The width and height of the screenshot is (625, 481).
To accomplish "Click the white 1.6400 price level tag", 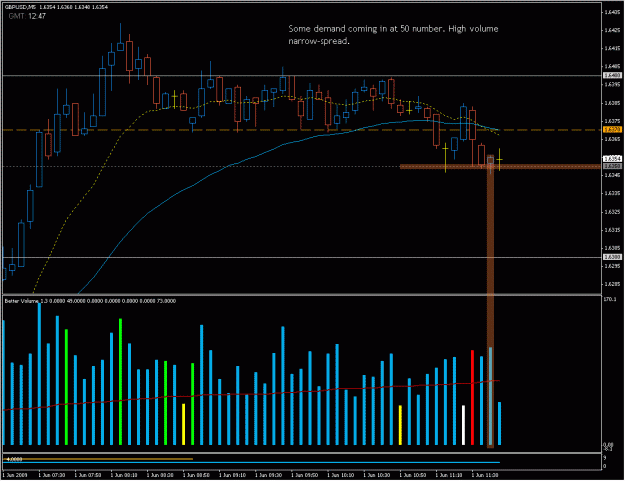I will (x=612, y=75).
